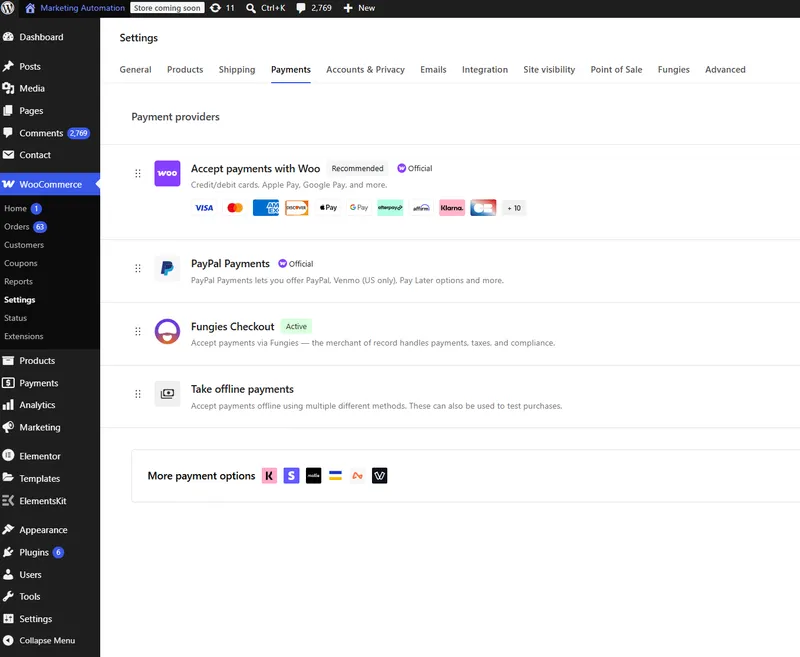
Task: Click the black Mollie icon
Action: [313, 476]
